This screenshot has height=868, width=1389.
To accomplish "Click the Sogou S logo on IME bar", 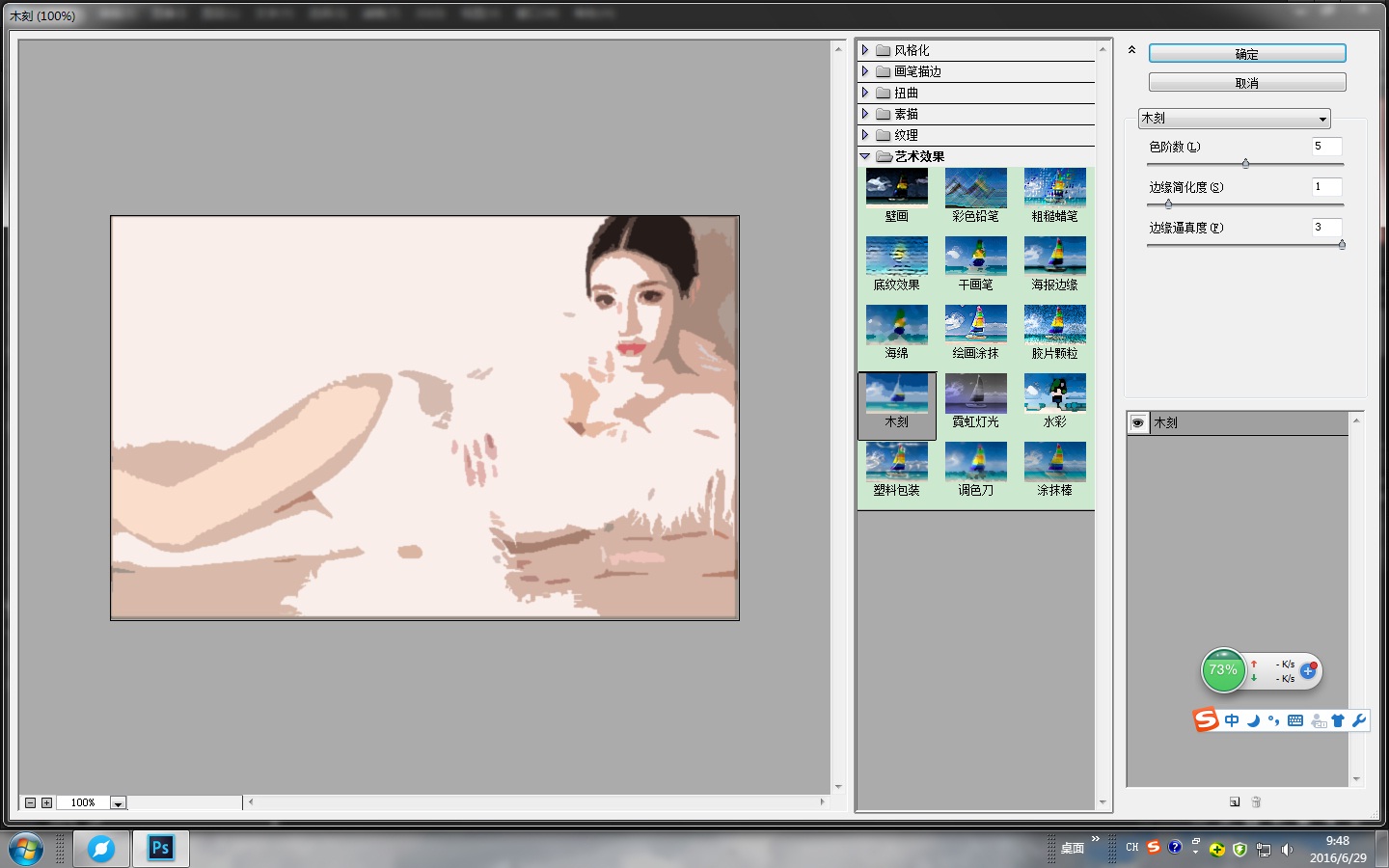I will coord(1206,719).
